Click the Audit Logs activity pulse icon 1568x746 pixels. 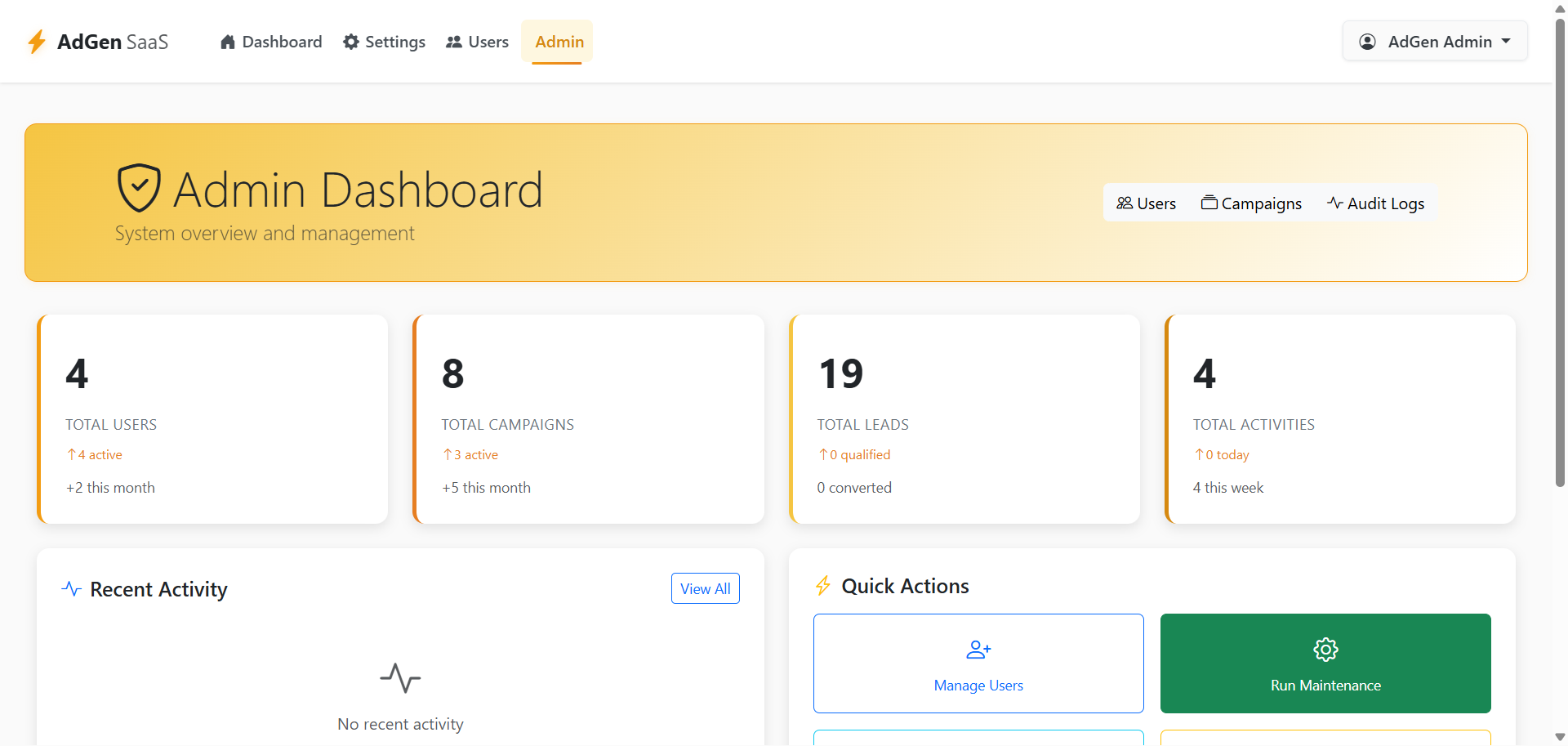[1335, 203]
